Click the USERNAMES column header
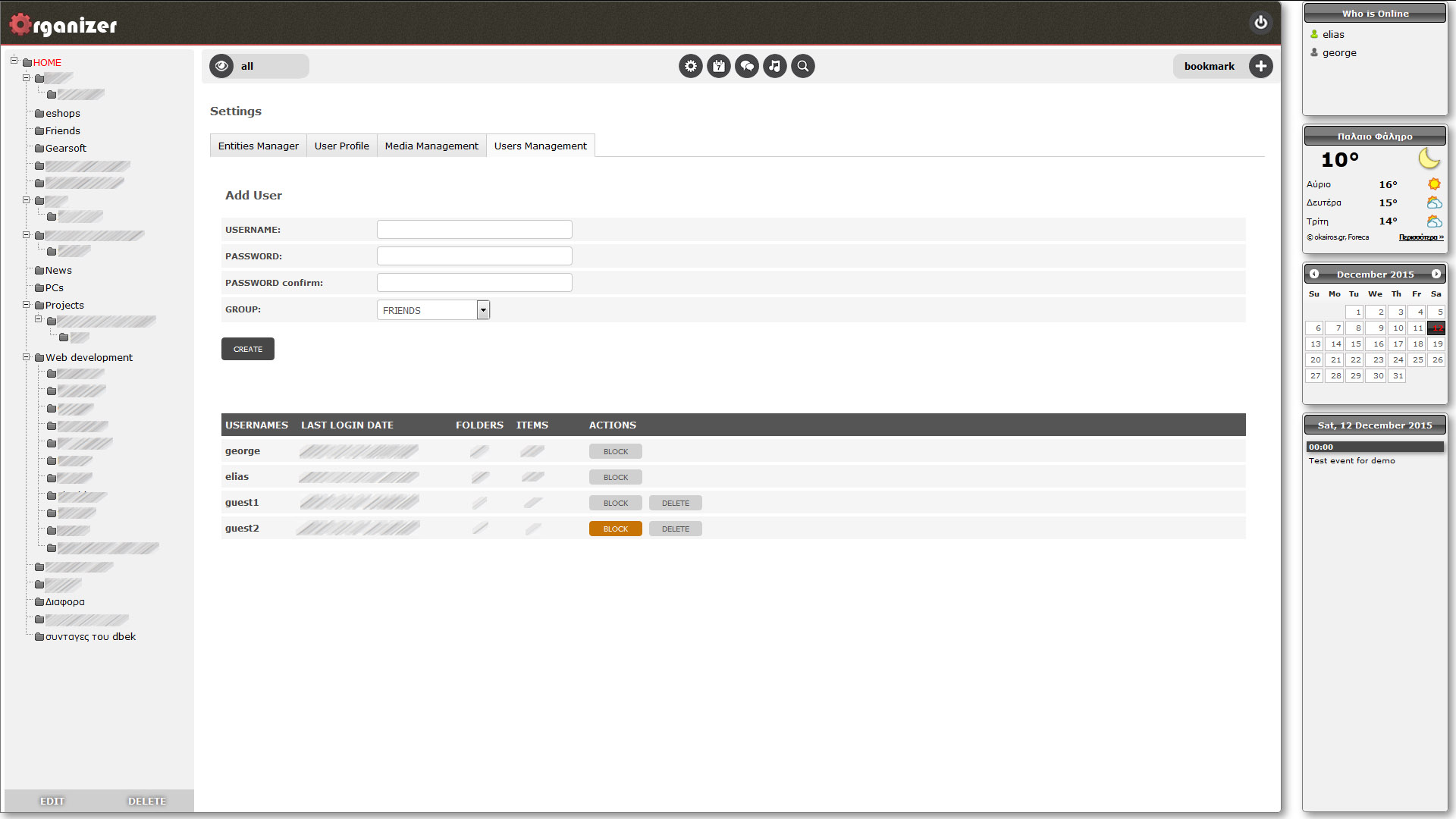Viewport: 1456px width, 819px height. click(x=256, y=425)
